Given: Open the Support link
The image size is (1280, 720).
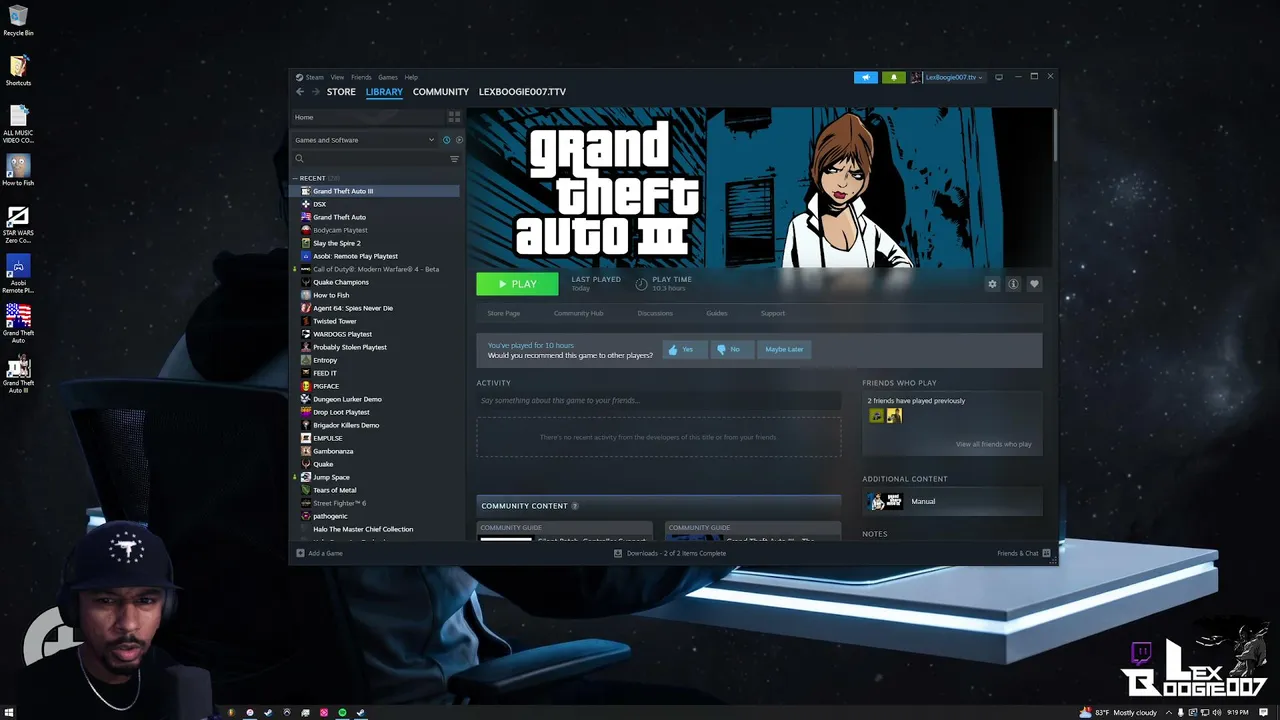Looking at the screenshot, I should point(773,313).
